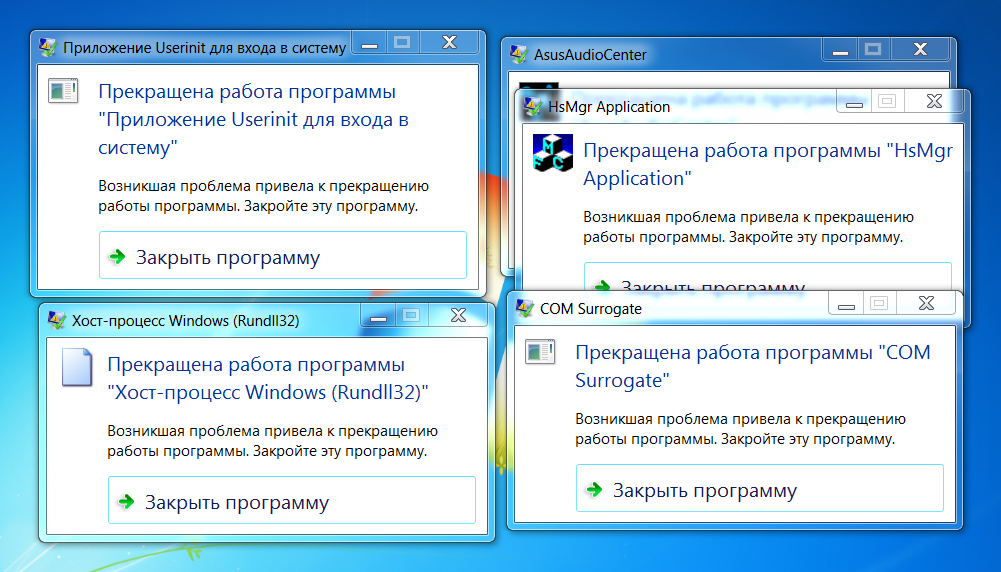
Task: Minimize the Rundll32 host process dialog
Action: point(378,316)
